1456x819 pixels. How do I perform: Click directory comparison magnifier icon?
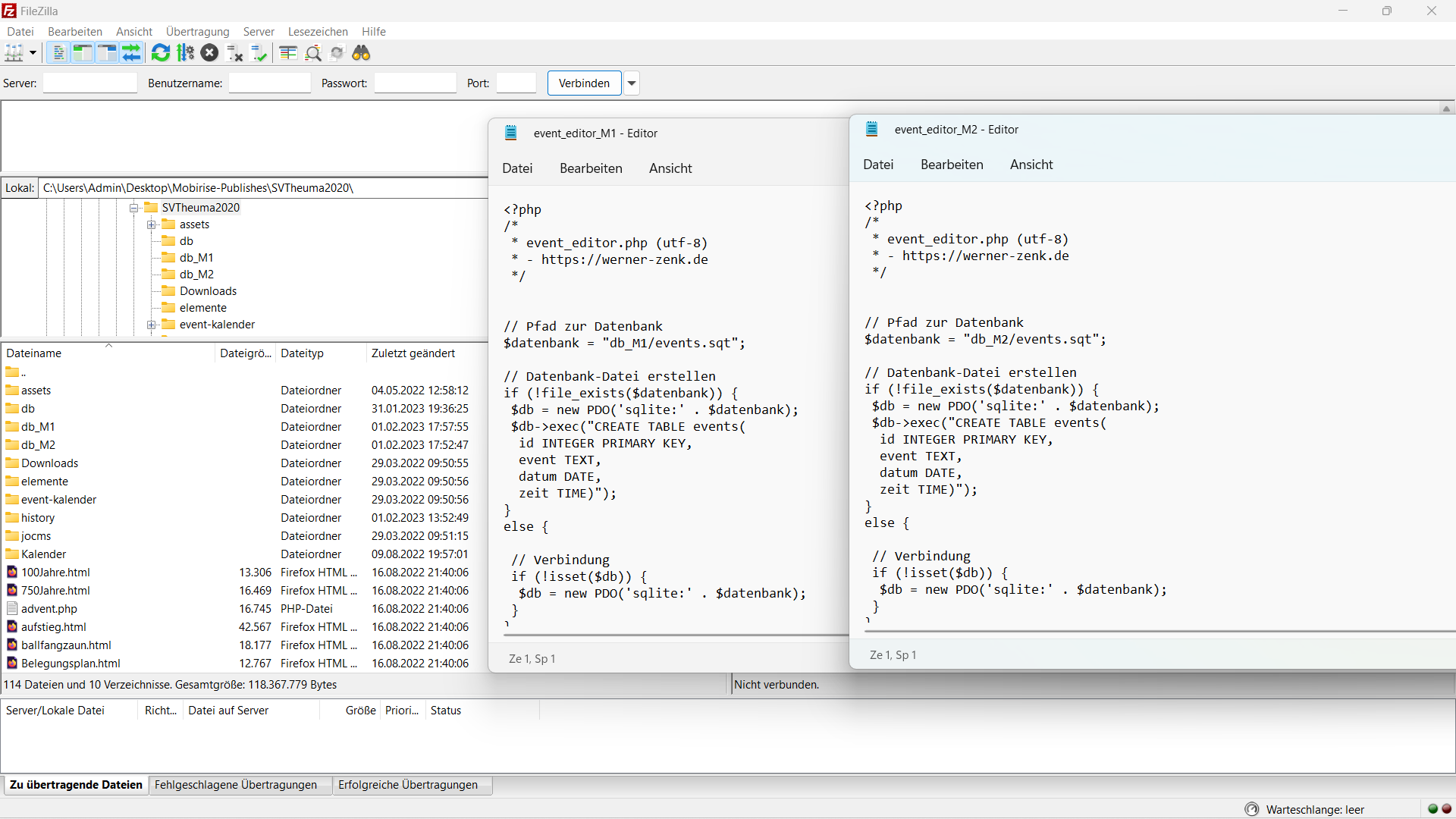point(313,53)
